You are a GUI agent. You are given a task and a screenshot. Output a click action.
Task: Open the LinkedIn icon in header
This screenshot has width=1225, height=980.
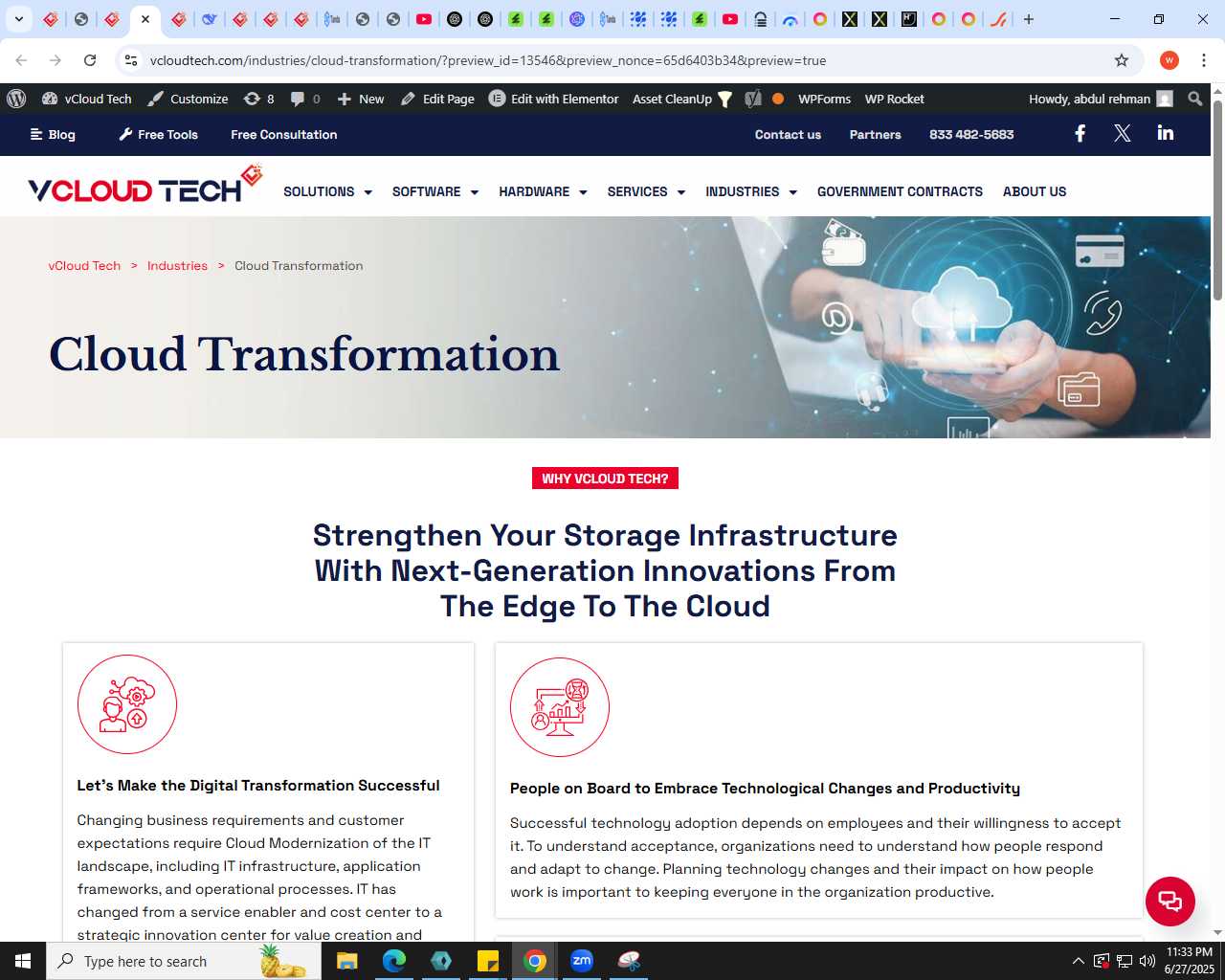(1165, 133)
